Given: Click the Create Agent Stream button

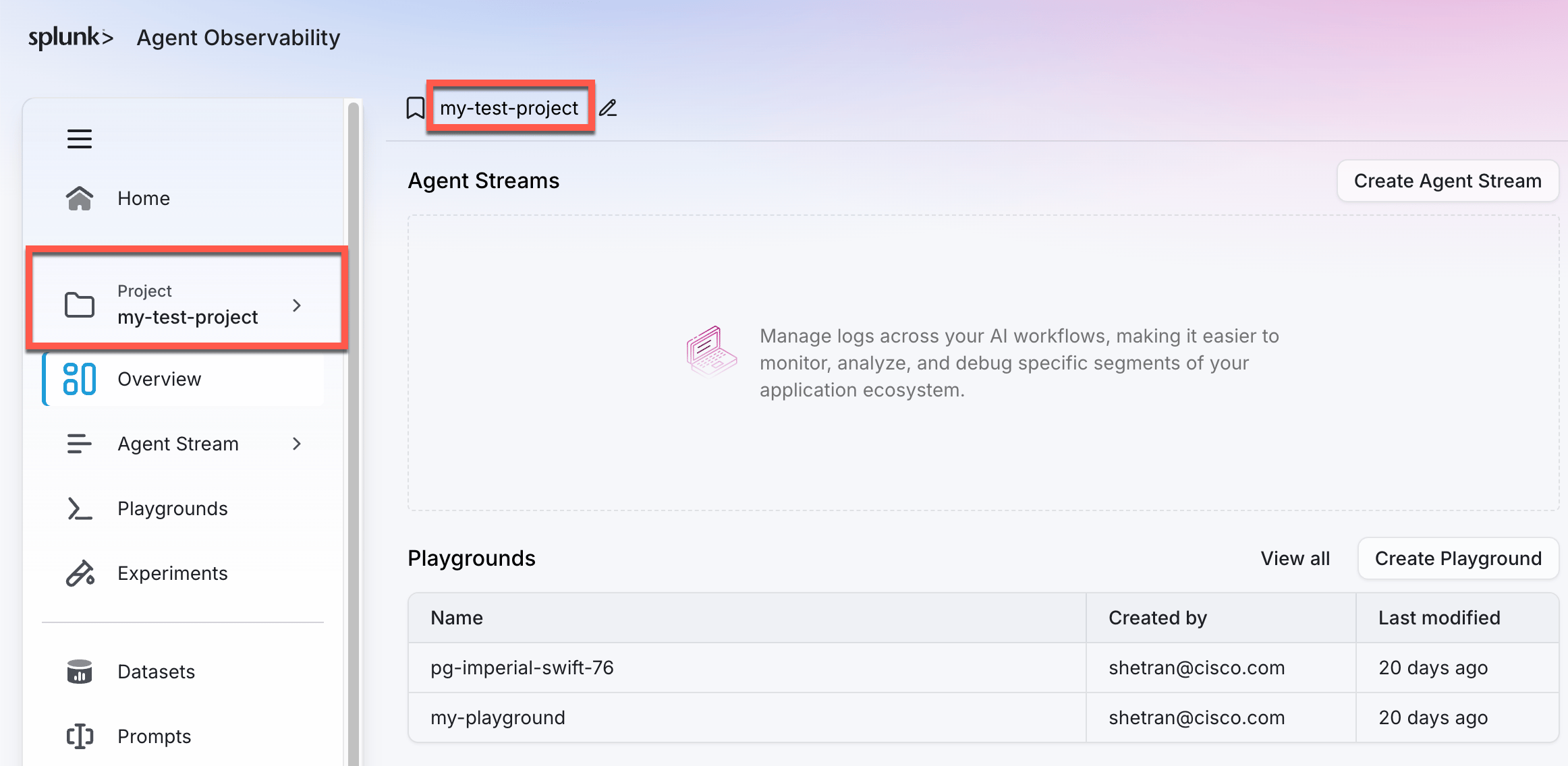Looking at the screenshot, I should pos(1448,181).
